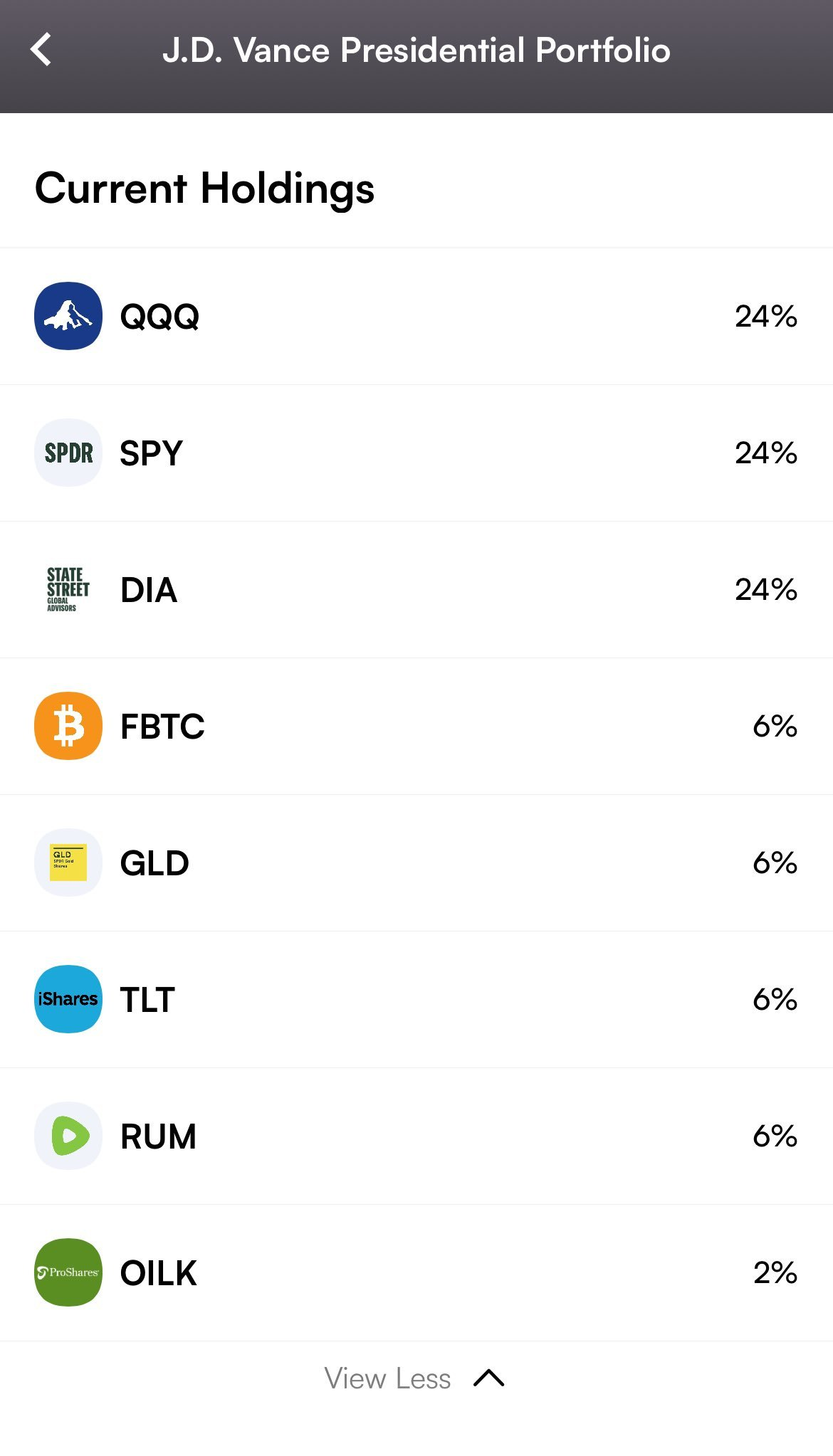Click the View Less link

(387, 1378)
